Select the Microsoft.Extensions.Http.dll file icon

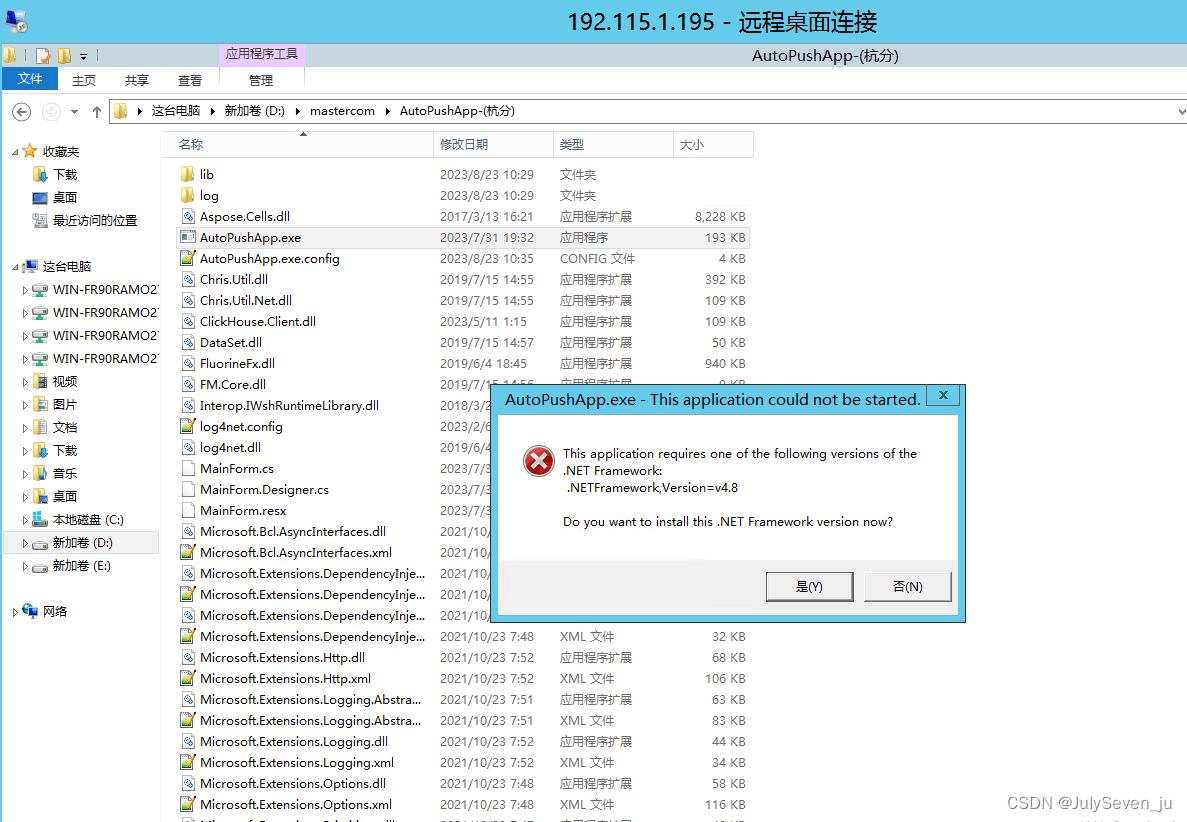[188, 658]
